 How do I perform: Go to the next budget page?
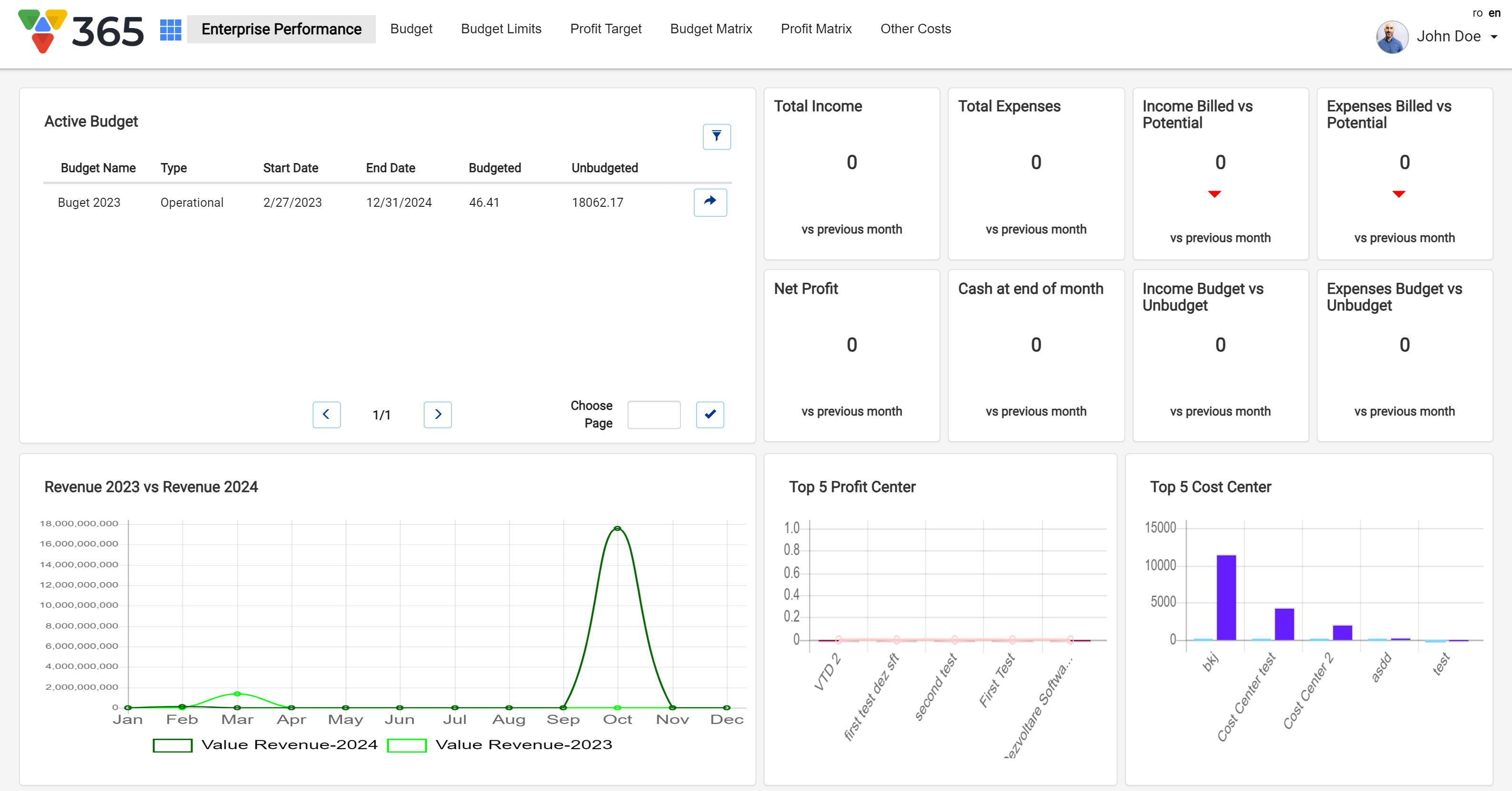click(x=437, y=415)
